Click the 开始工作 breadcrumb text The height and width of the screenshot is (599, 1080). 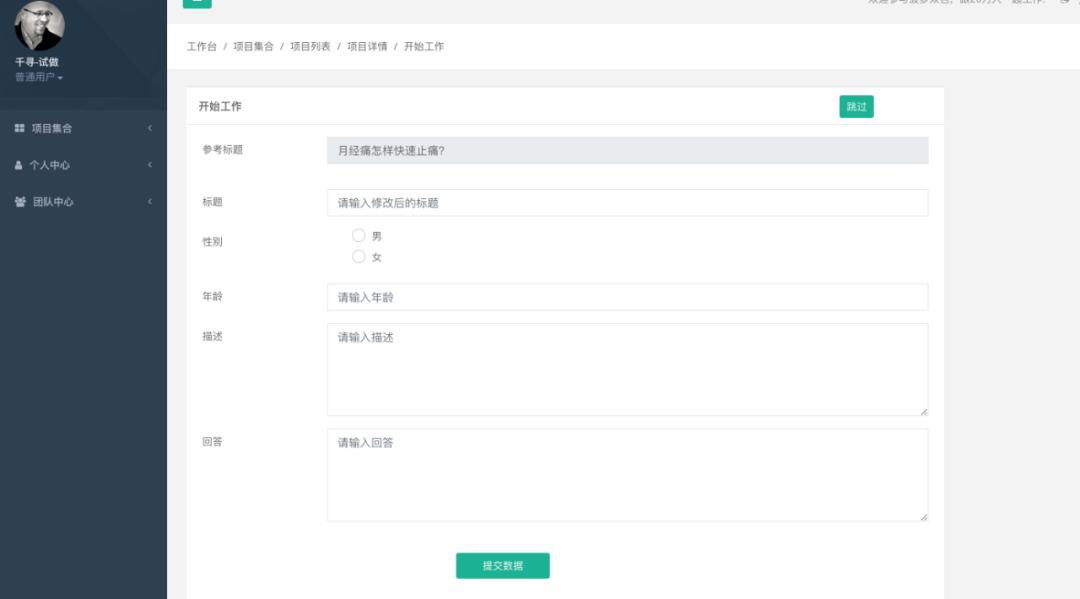[x=424, y=46]
